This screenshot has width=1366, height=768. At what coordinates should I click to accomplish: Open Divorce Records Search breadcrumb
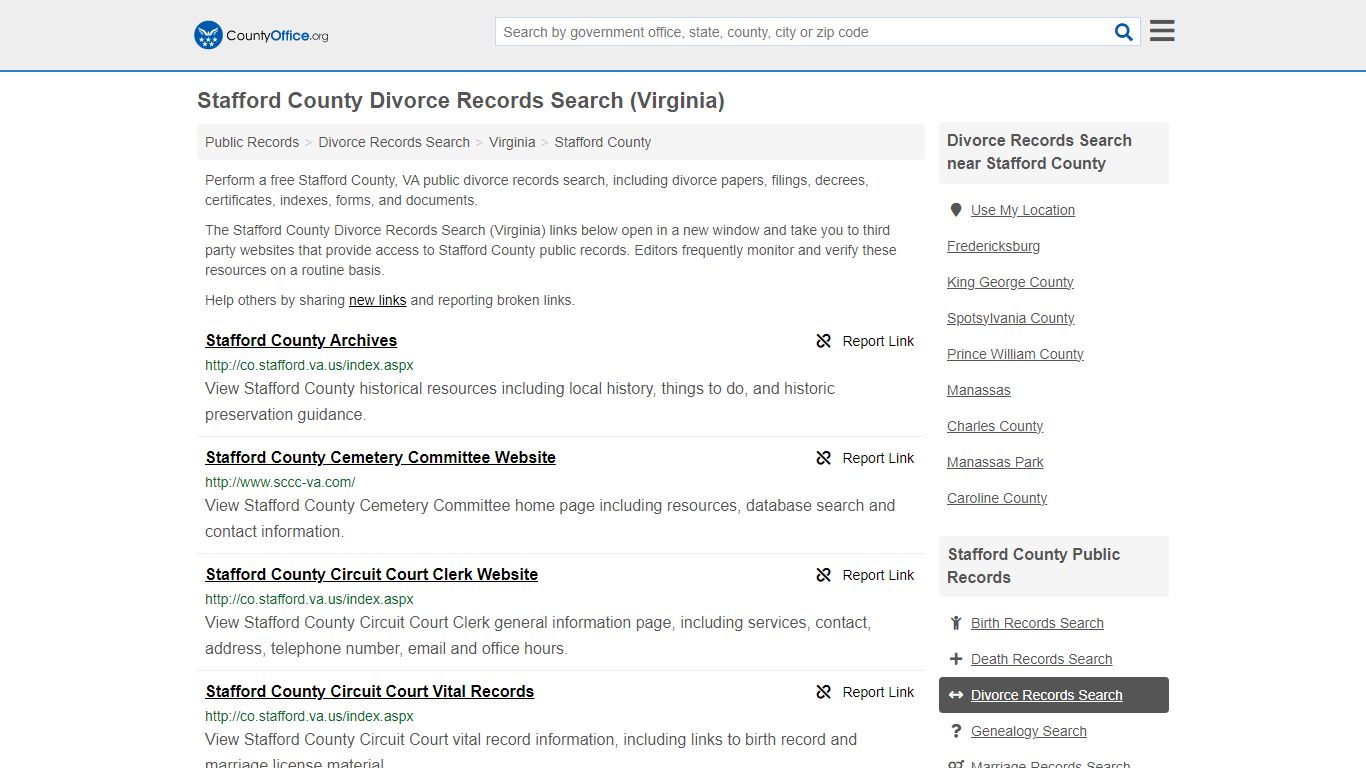(394, 142)
